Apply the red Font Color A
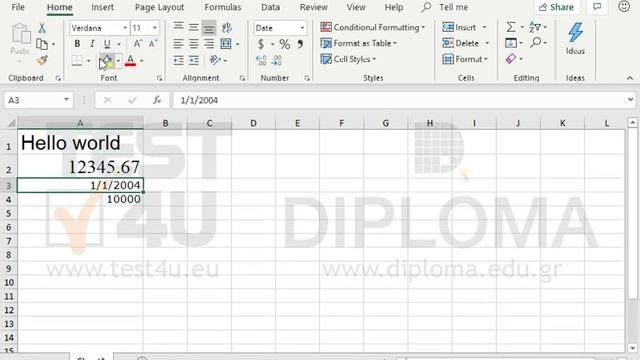The width and height of the screenshot is (640, 360). [130, 61]
